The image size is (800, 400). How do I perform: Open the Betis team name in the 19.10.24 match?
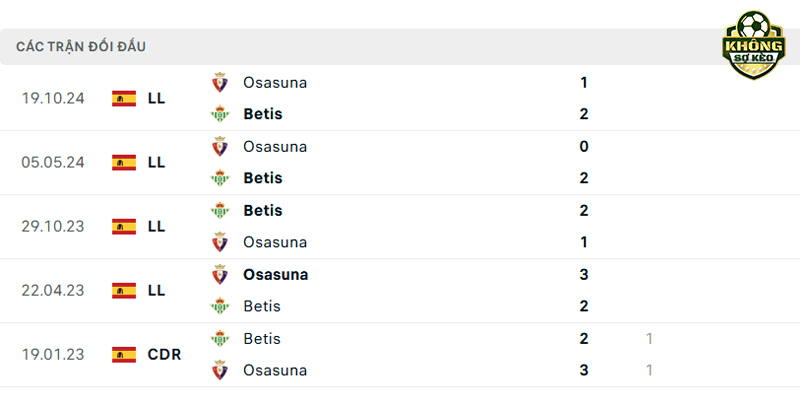click(263, 114)
